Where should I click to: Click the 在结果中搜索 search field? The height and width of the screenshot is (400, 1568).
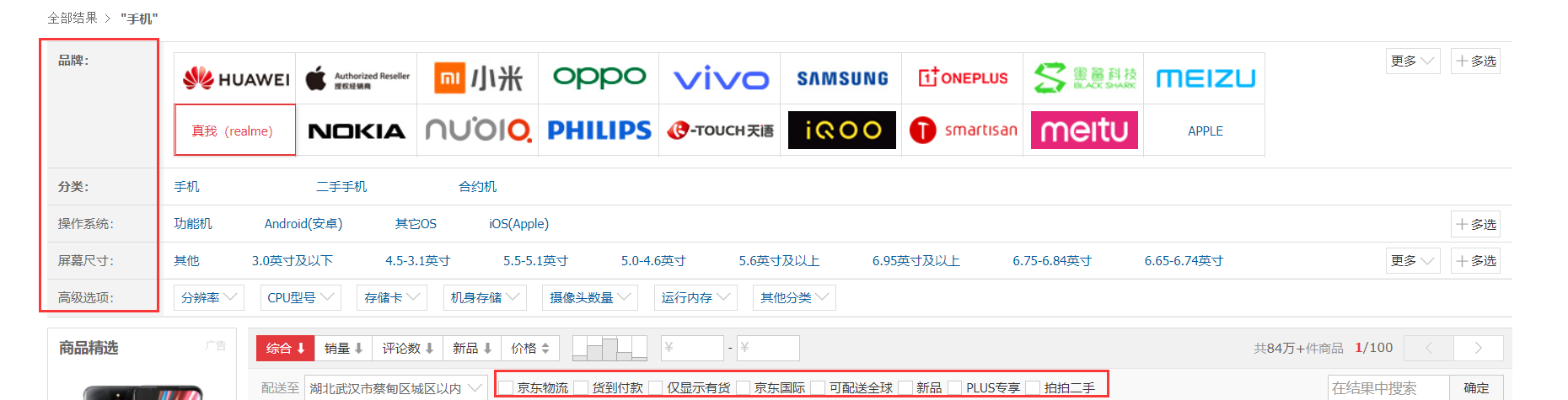pyautogui.click(x=1388, y=387)
